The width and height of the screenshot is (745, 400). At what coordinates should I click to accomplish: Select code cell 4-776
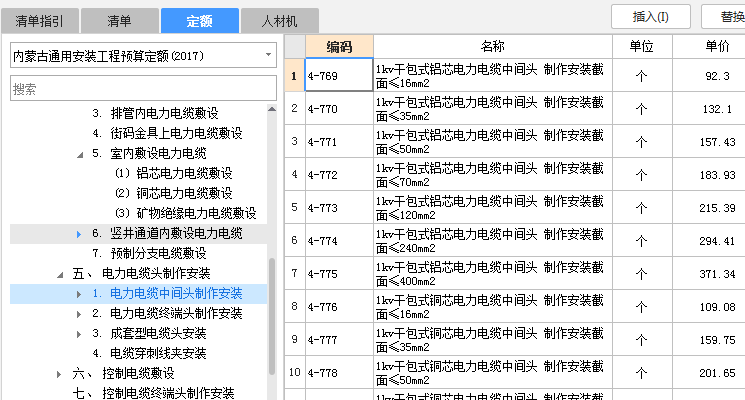point(339,306)
